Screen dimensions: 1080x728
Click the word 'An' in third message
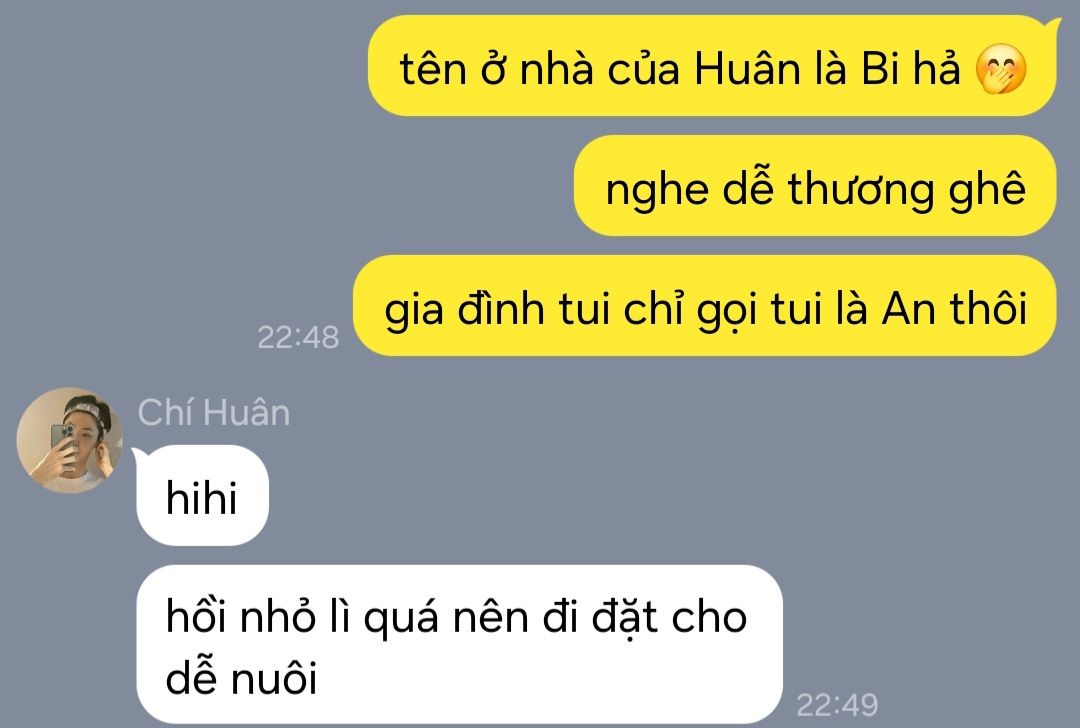click(908, 309)
